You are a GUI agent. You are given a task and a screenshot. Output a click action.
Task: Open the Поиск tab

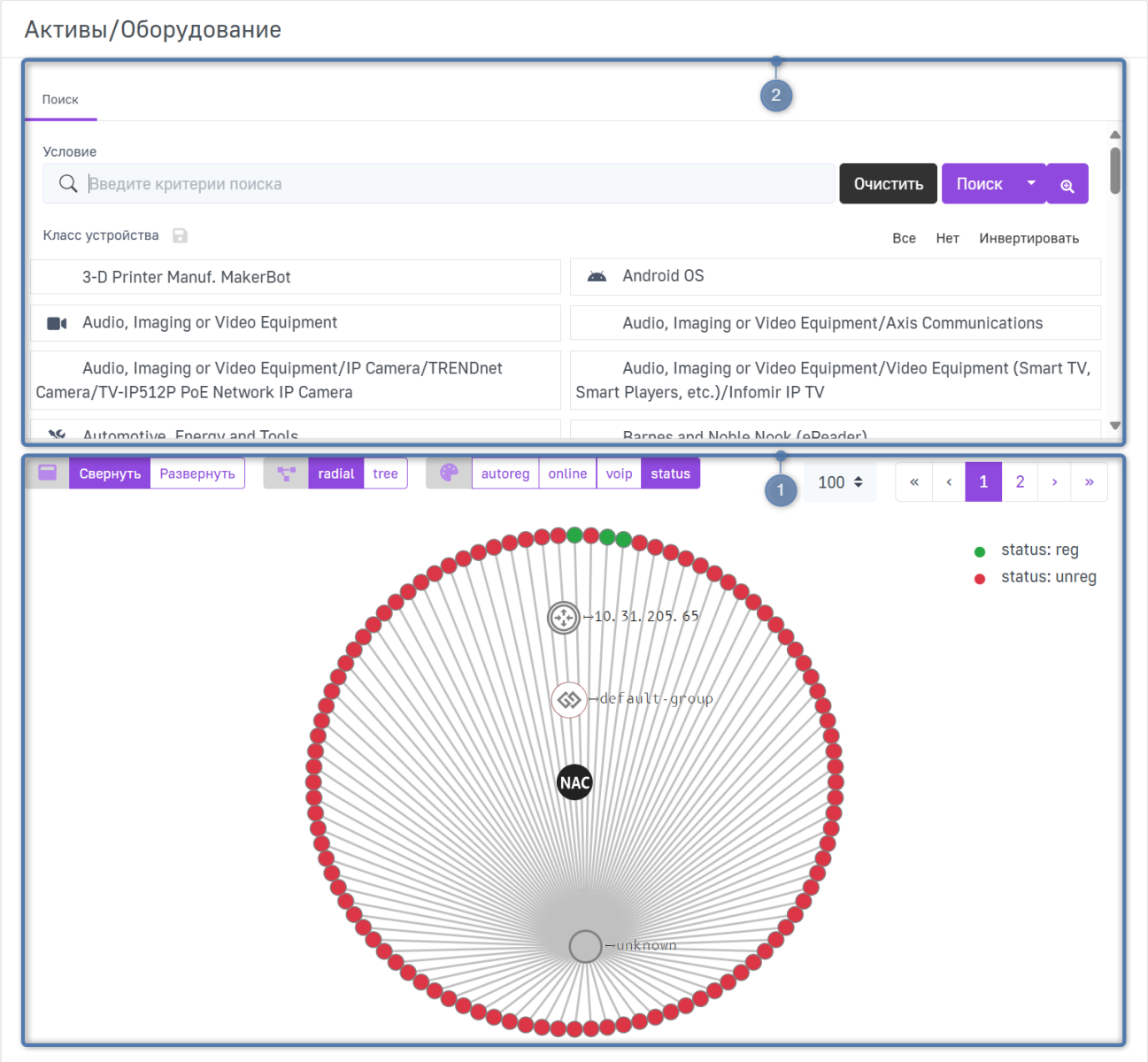click(60, 100)
